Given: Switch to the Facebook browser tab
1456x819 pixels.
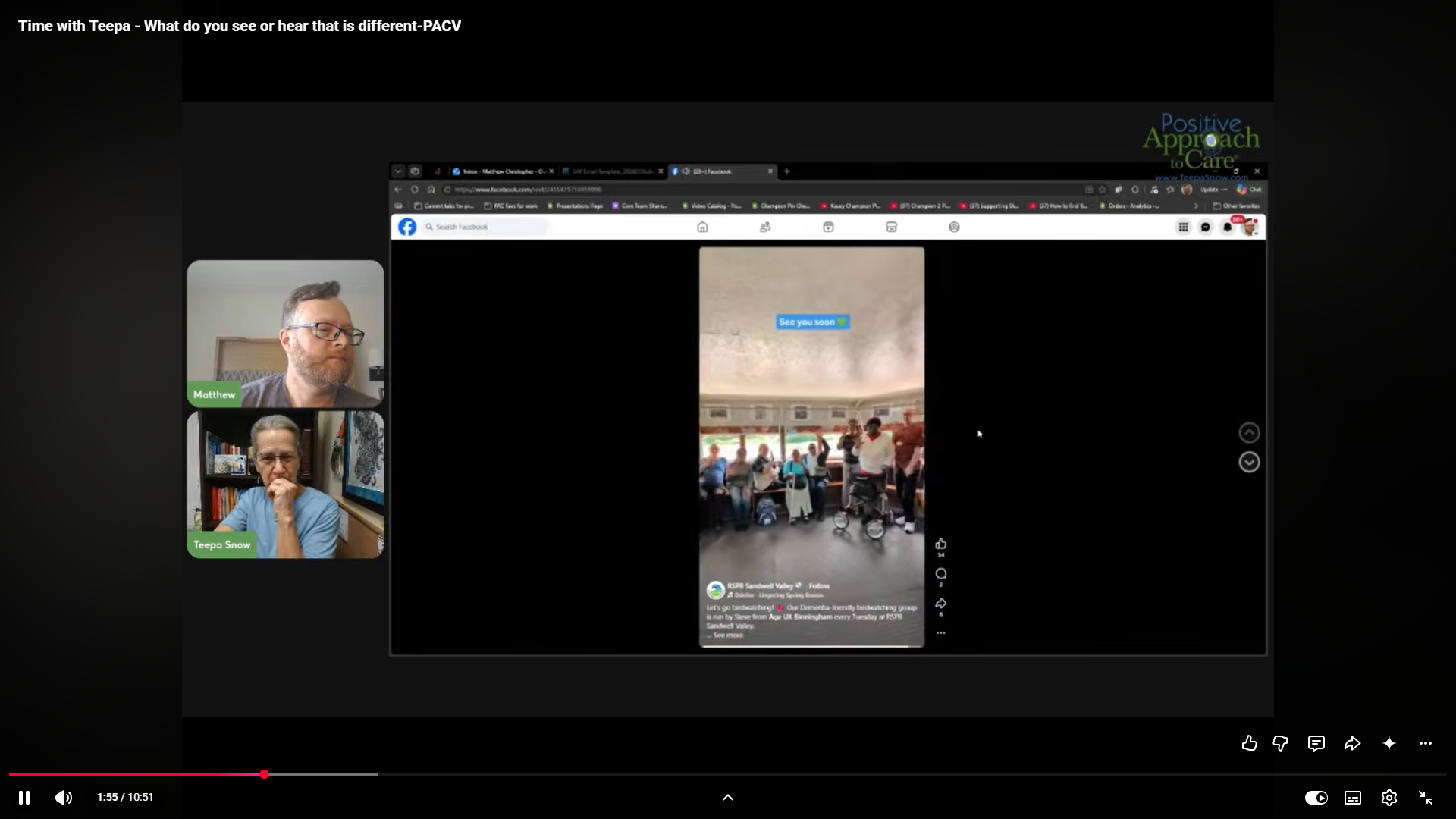Looking at the screenshot, I should click(x=723, y=171).
